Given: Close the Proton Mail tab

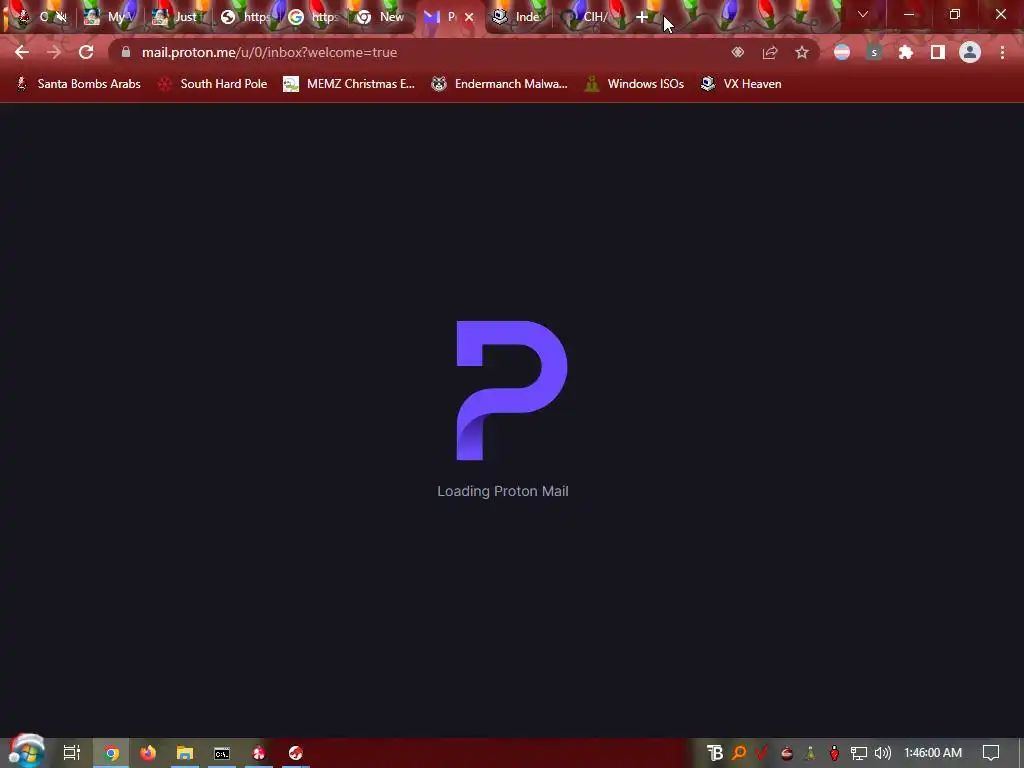Looking at the screenshot, I should tap(469, 18).
